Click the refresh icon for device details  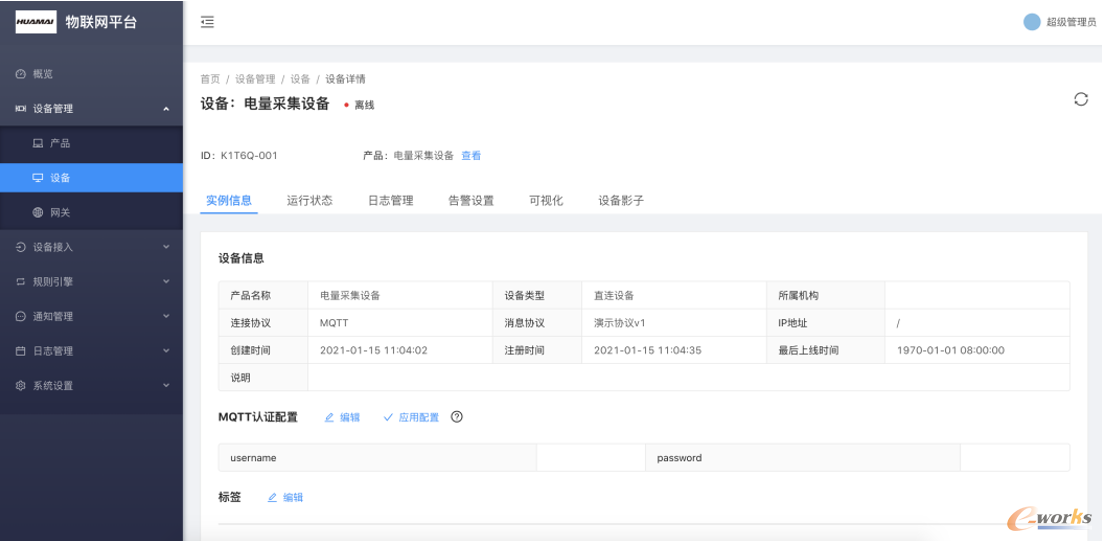[1081, 99]
